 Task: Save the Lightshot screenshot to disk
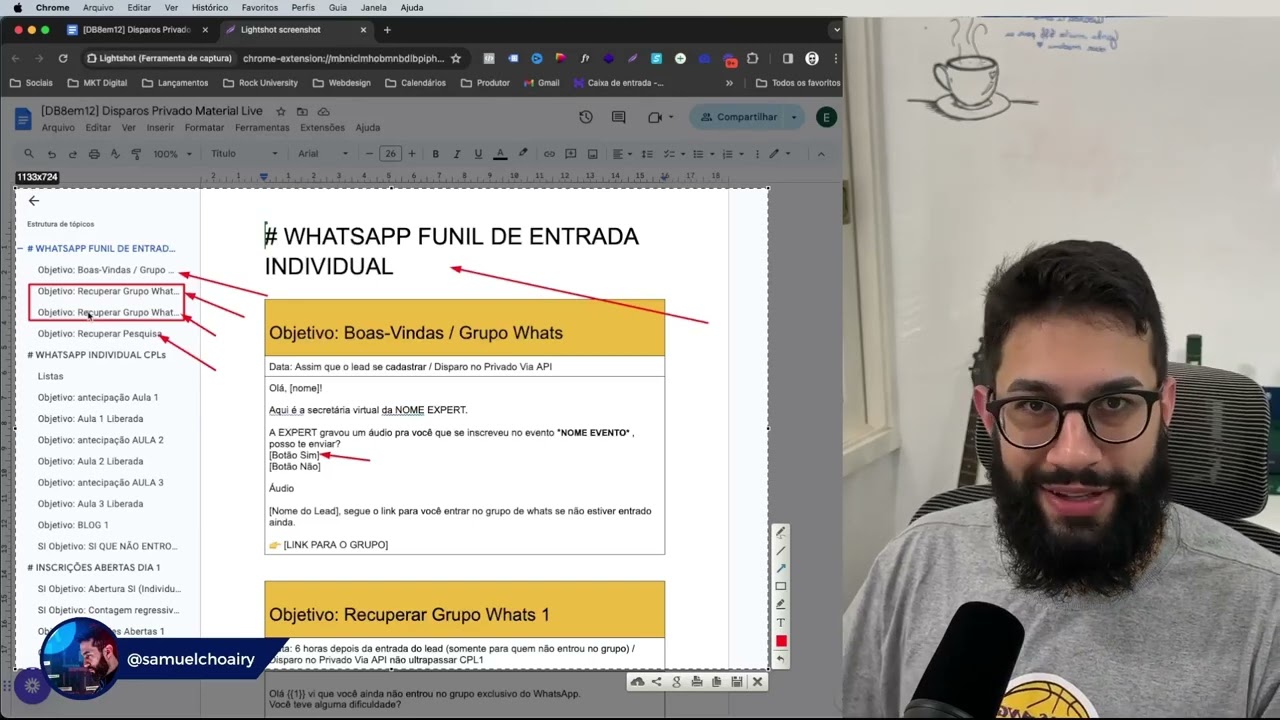click(x=737, y=682)
